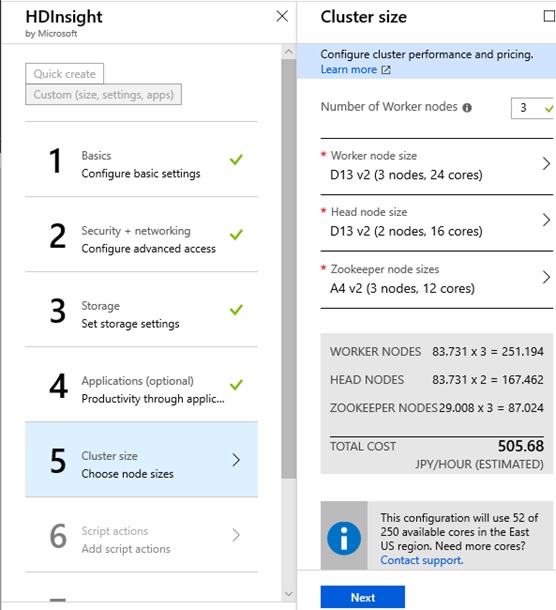Click the HEAD NODES cost line 167.462

(437, 380)
